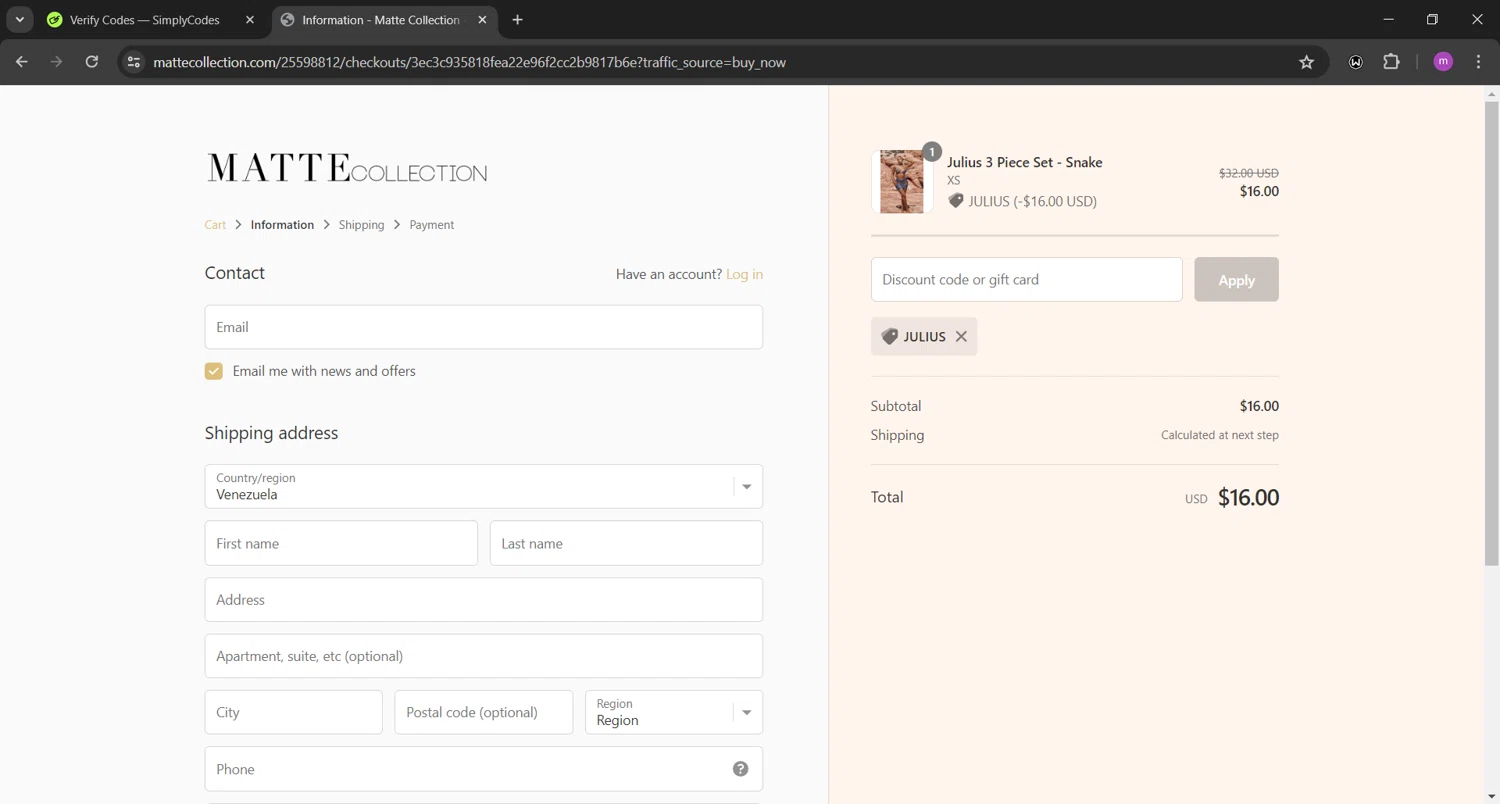Click the Payment breadcrumb step
The width and height of the screenshot is (1500, 804).
pos(431,225)
